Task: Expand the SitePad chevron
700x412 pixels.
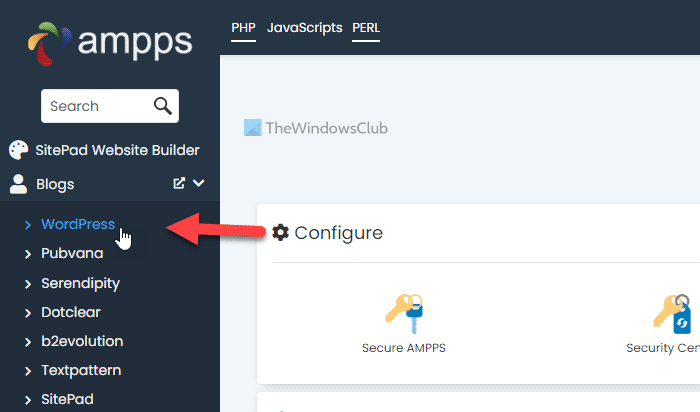Action: 28,400
